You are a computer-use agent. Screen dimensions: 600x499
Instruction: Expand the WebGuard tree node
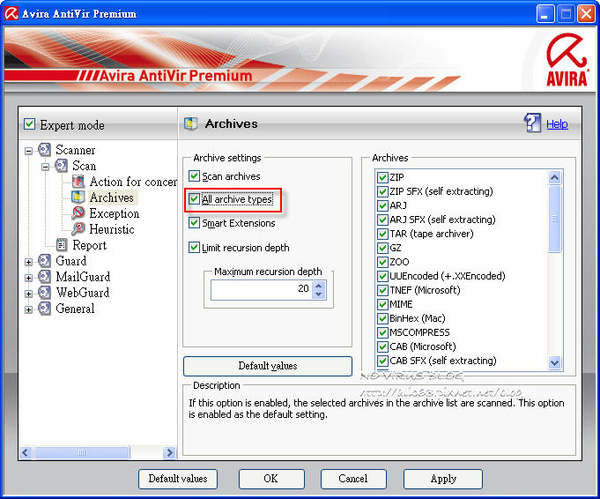[28, 294]
